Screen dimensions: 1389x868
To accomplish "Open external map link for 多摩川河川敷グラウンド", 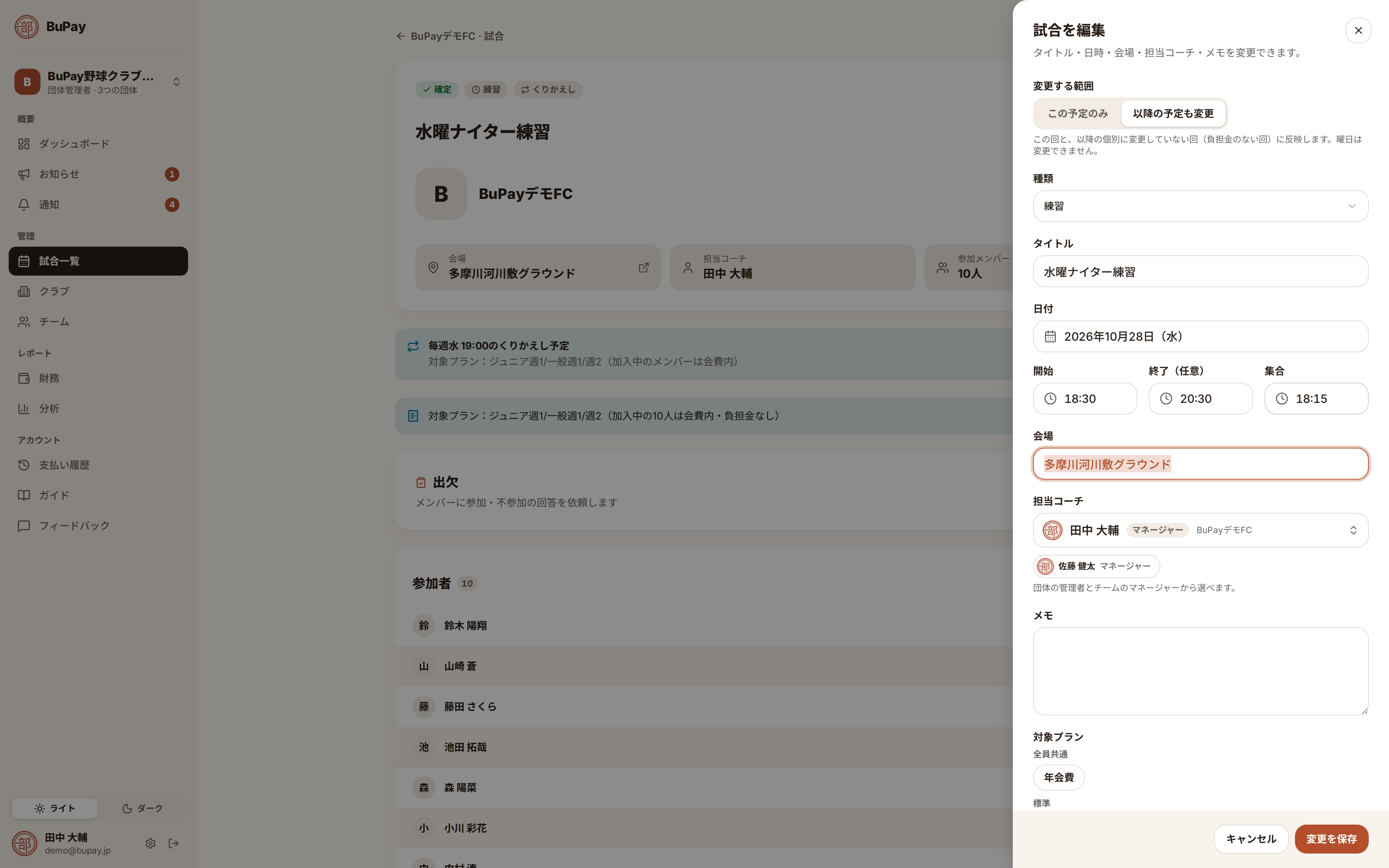I will click(x=643, y=268).
